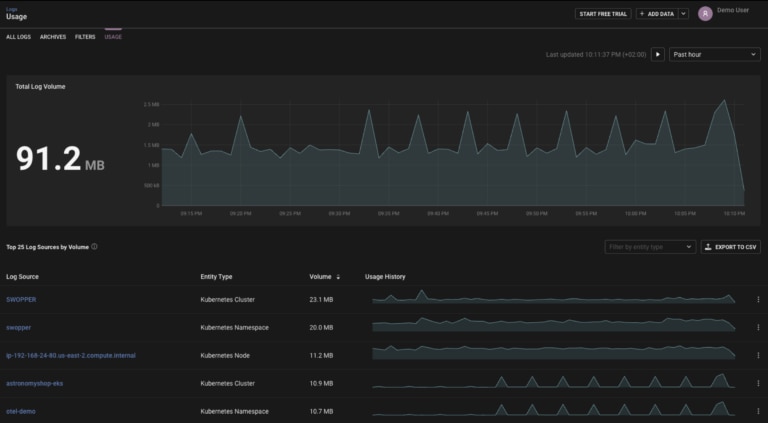Open the options menu for SWOPPER row
Viewport: 768px width, 423px height.
coord(758,300)
